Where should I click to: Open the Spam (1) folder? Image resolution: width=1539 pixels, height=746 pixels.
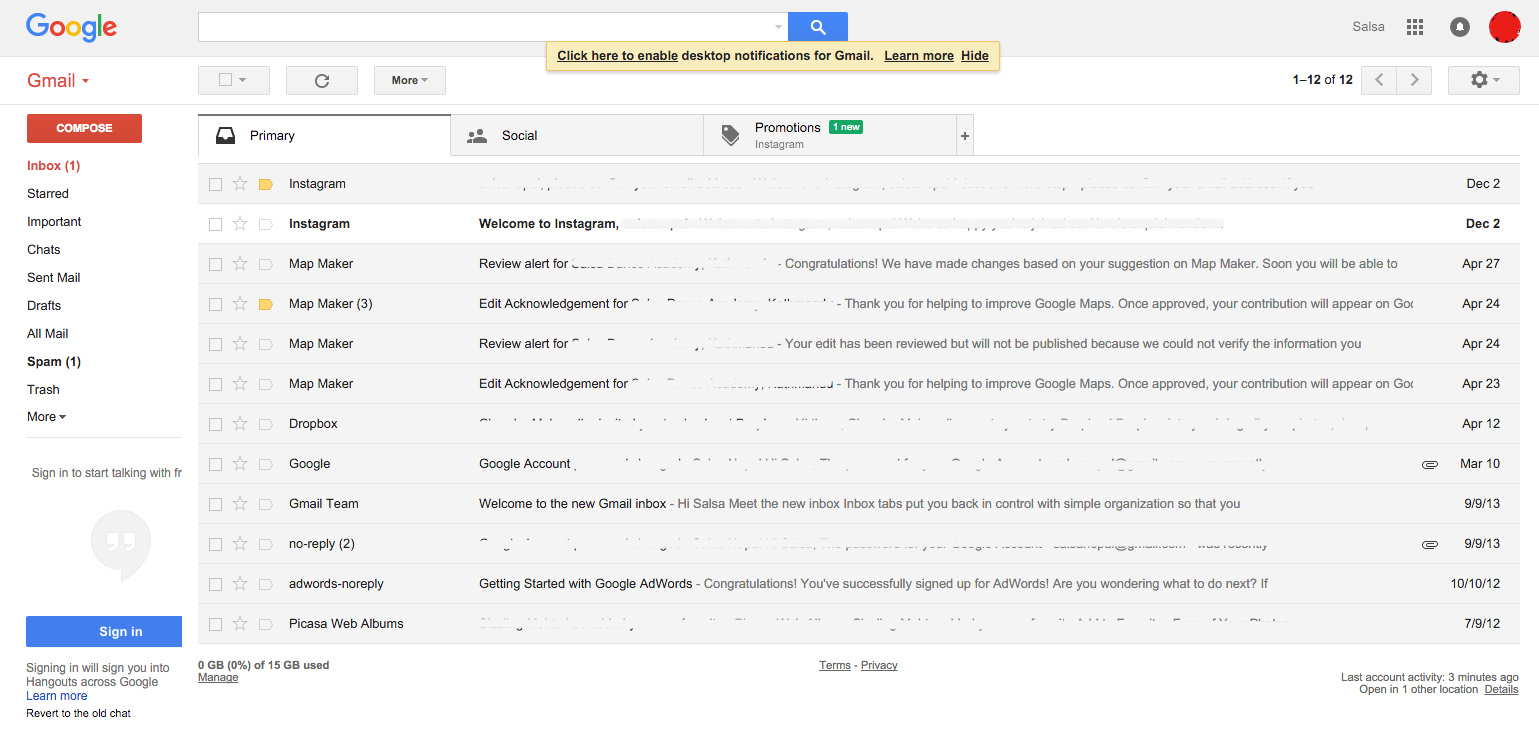tap(54, 362)
